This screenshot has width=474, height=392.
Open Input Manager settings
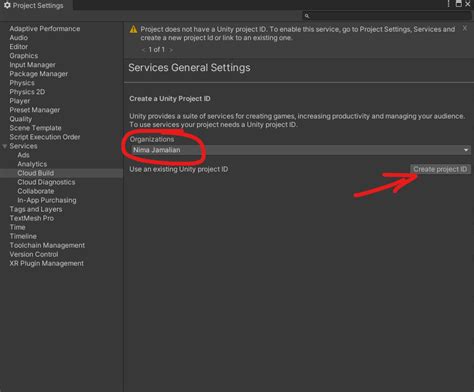coord(32,65)
